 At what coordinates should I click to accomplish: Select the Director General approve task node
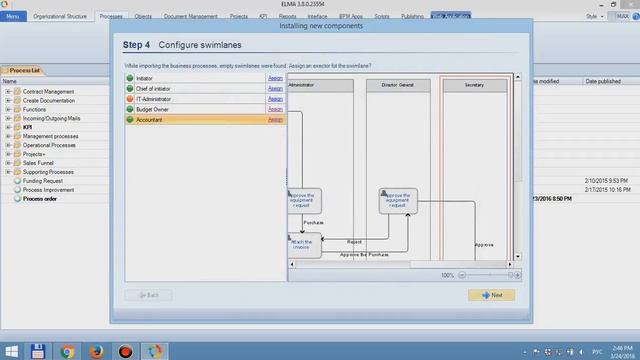pyautogui.click(x=398, y=201)
